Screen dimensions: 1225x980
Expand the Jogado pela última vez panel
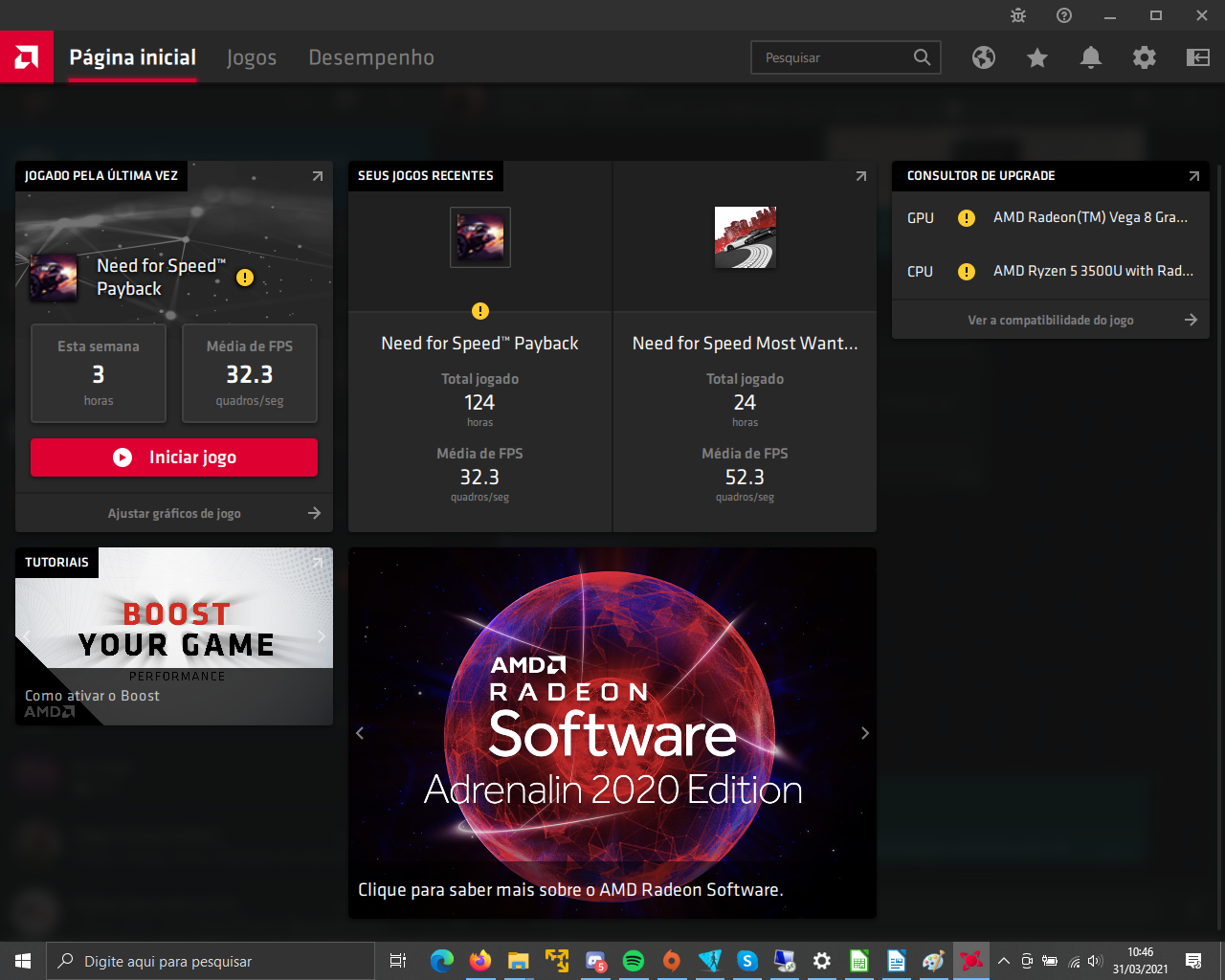coord(318,176)
